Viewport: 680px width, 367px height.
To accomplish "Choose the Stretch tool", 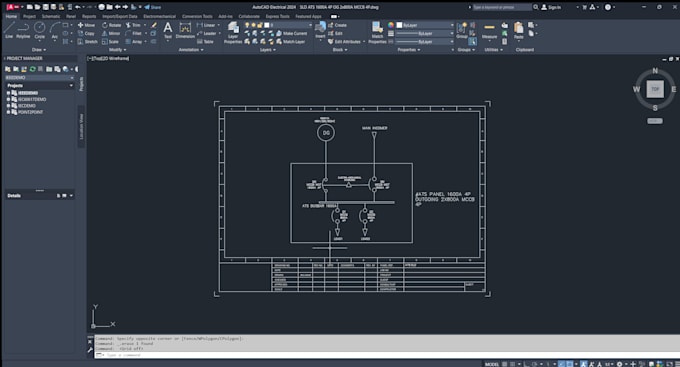I will tap(88, 42).
